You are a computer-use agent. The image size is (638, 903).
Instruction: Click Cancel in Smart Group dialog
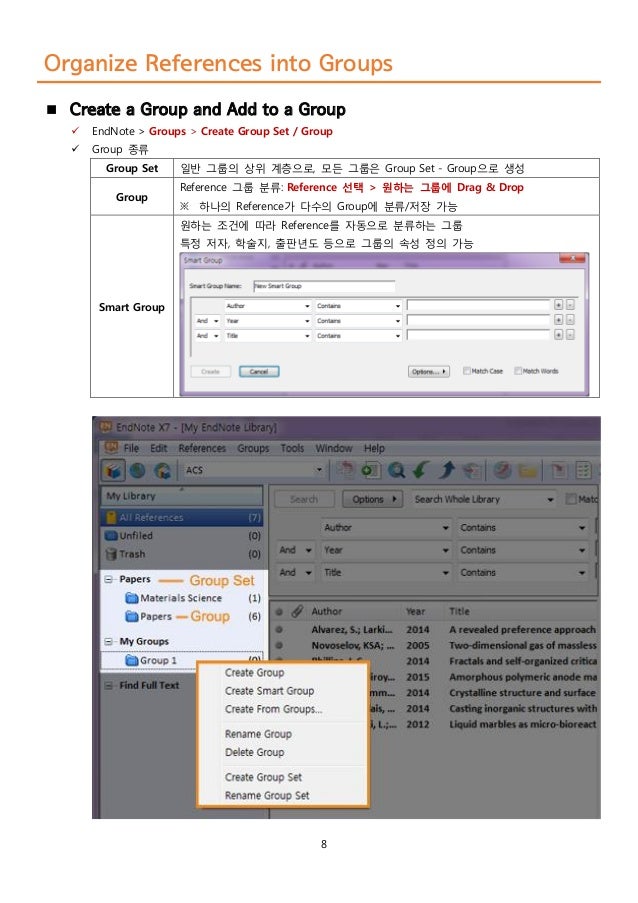click(259, 371)
